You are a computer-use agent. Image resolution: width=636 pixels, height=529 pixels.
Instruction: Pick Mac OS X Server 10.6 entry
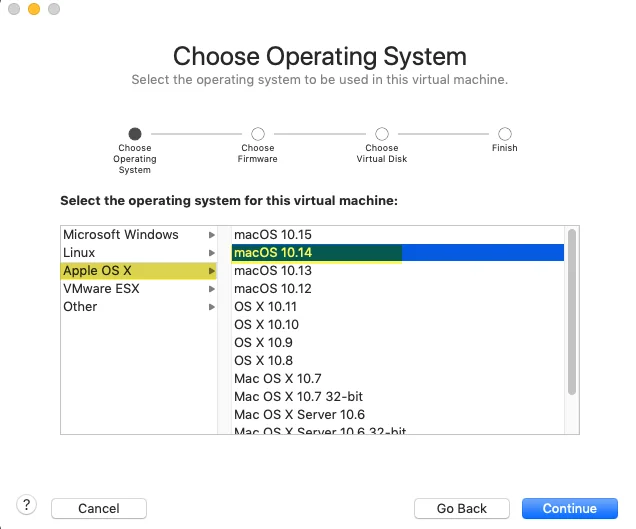point(398,415)
